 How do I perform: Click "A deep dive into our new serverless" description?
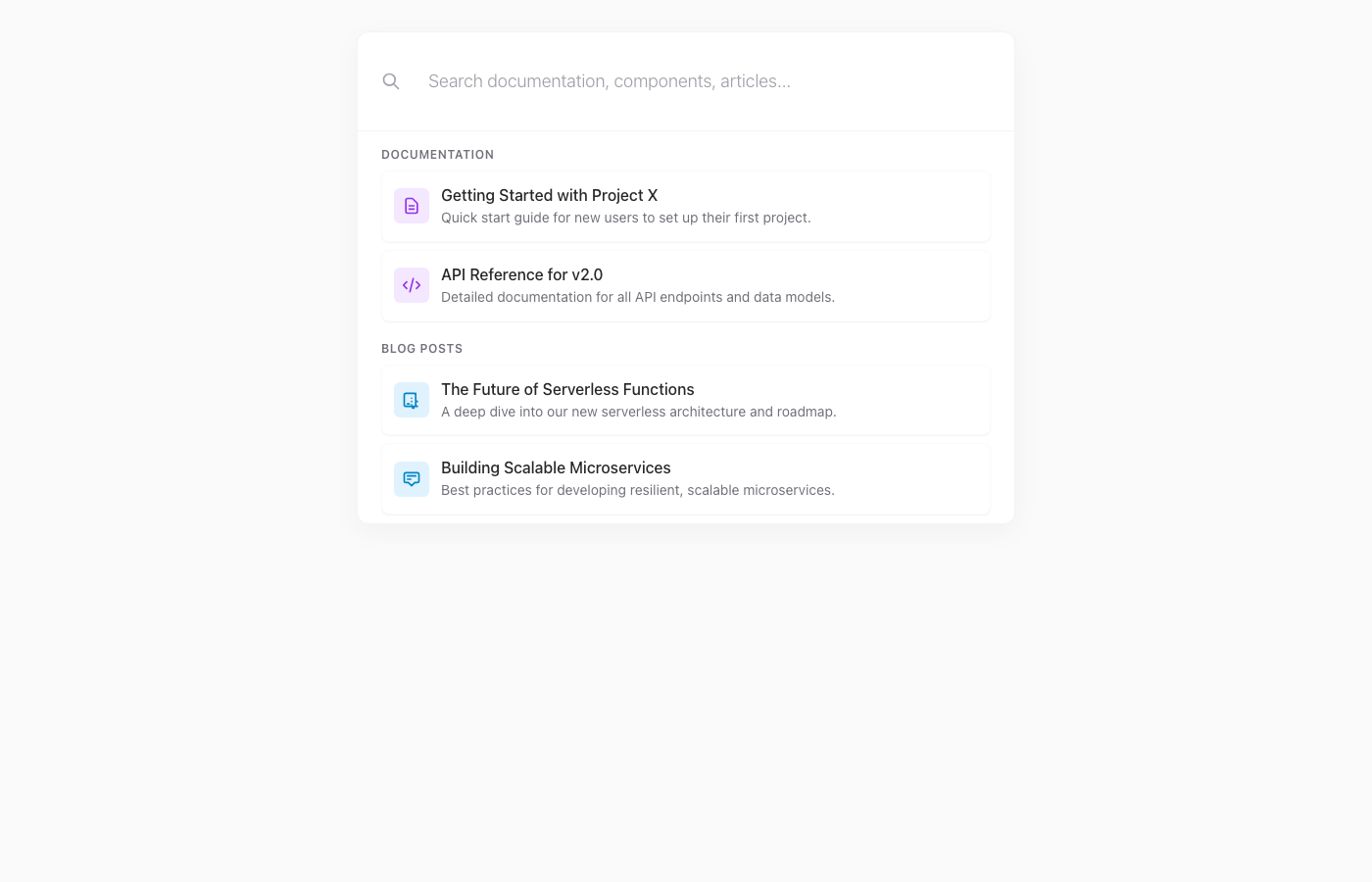coord(638,412)
